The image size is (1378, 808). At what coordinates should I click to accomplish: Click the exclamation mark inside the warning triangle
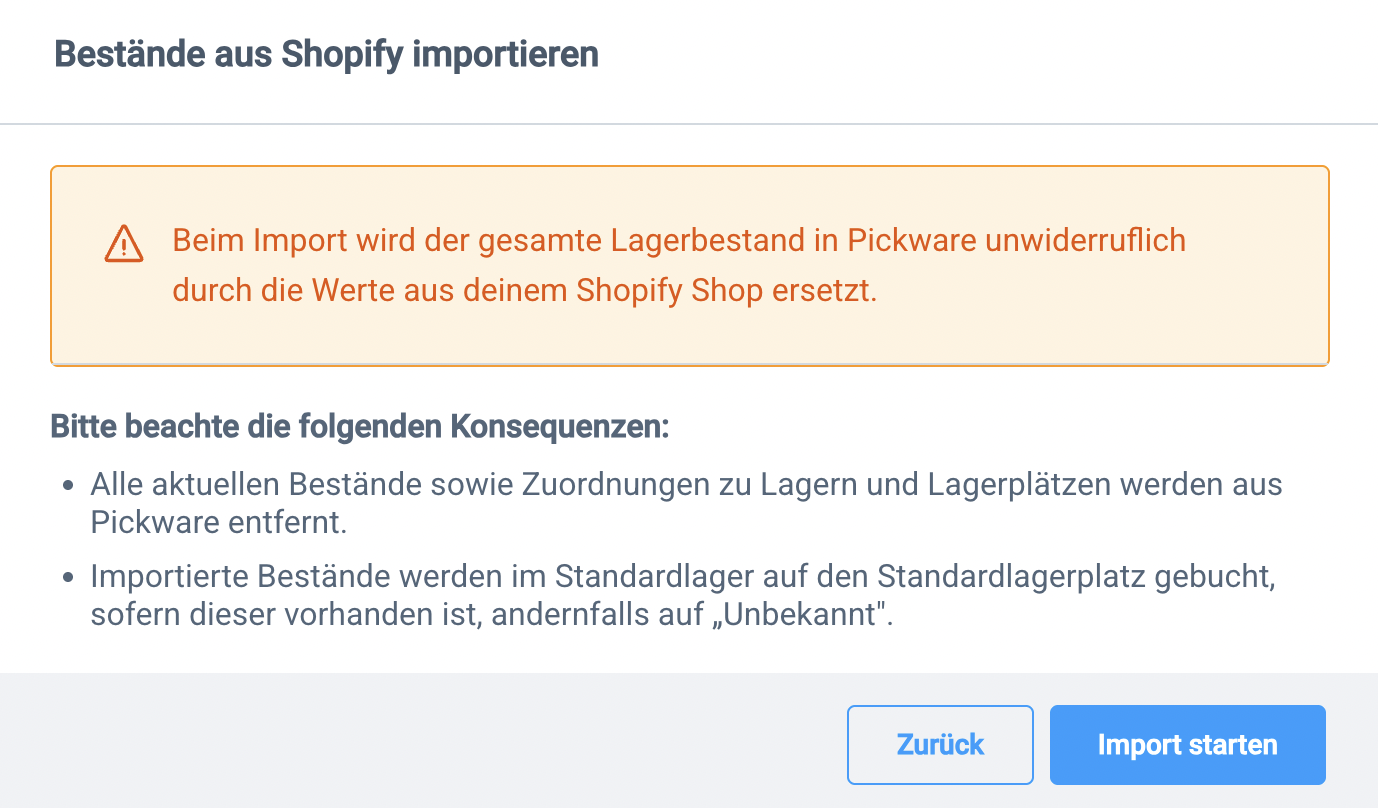click(123, 246)
